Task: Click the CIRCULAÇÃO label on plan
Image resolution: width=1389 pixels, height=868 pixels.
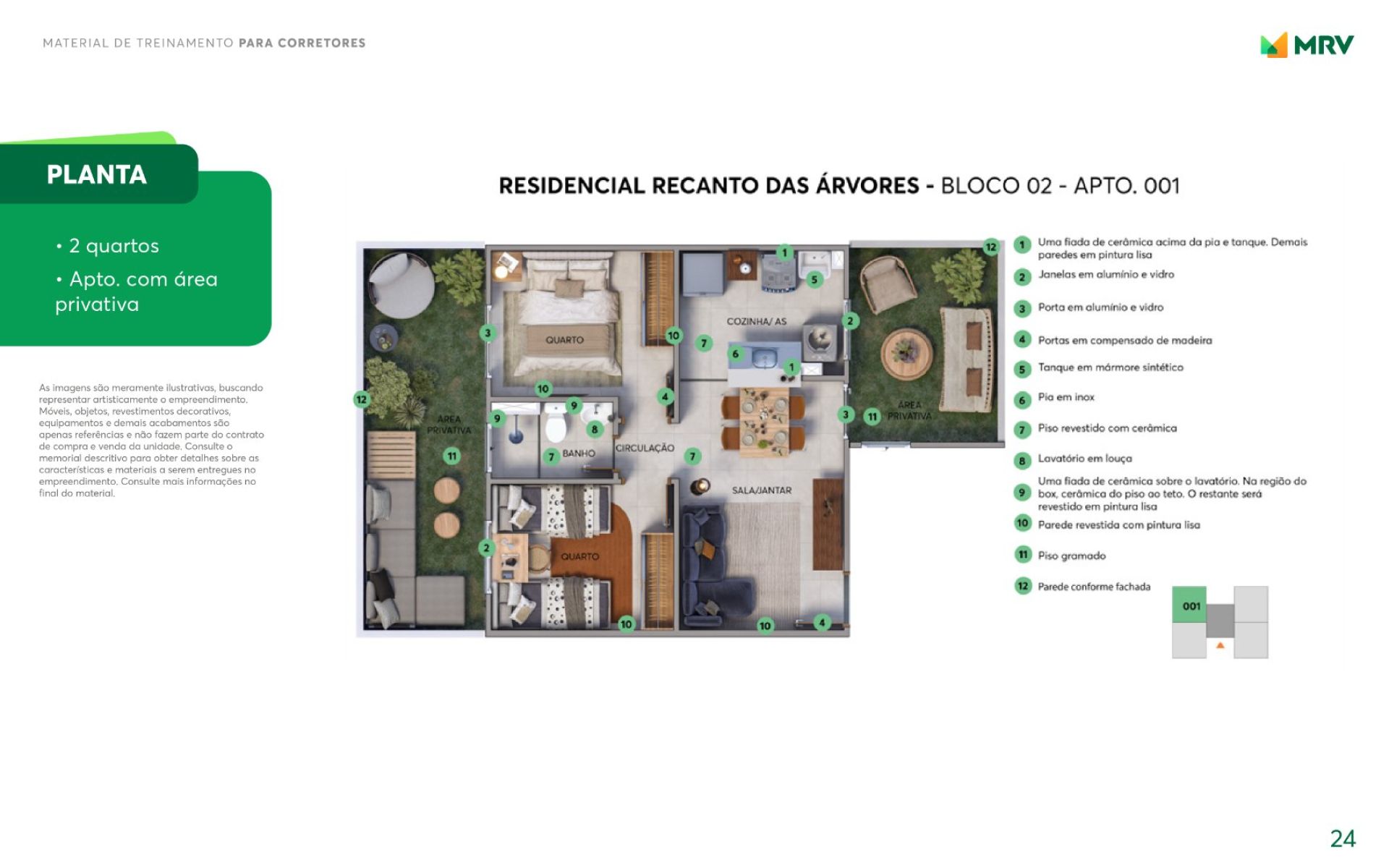Action: coord(645,448)
